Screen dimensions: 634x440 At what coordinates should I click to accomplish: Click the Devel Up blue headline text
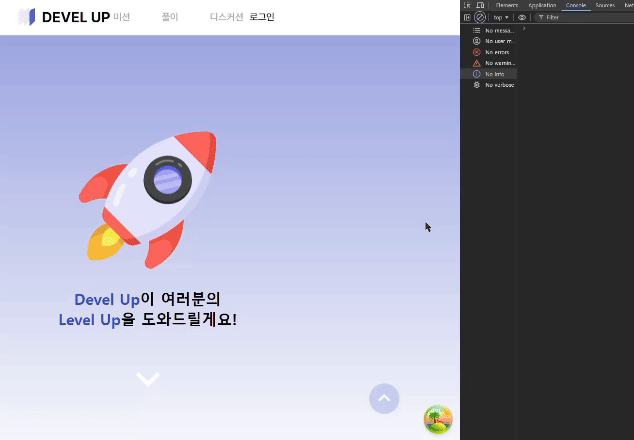tap(107, 300)
